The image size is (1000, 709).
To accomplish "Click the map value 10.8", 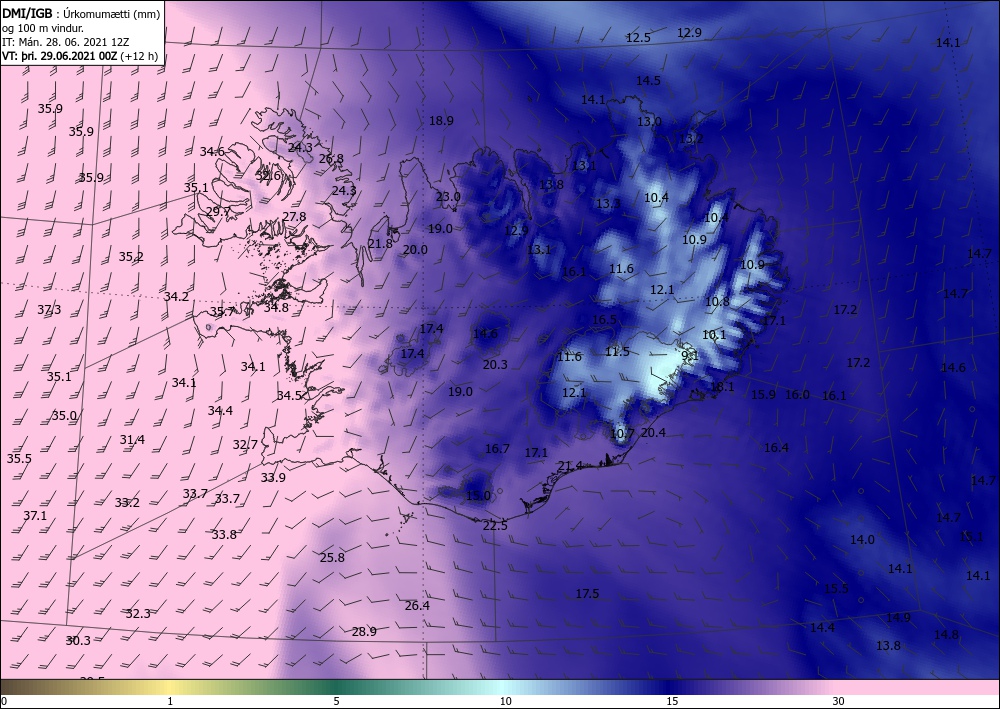I will click(x=717, y=302).
